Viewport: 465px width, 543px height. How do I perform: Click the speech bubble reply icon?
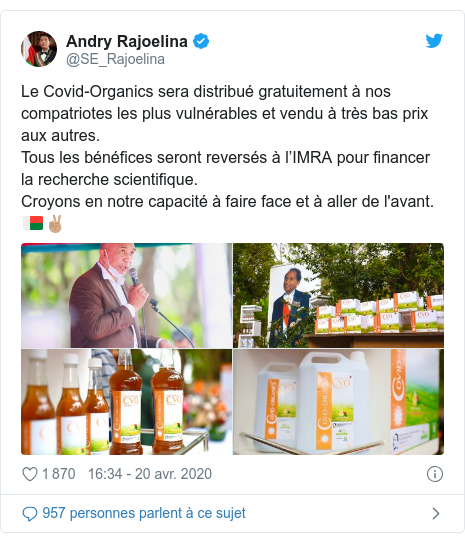pyautogui.click(x=30, y=514)
